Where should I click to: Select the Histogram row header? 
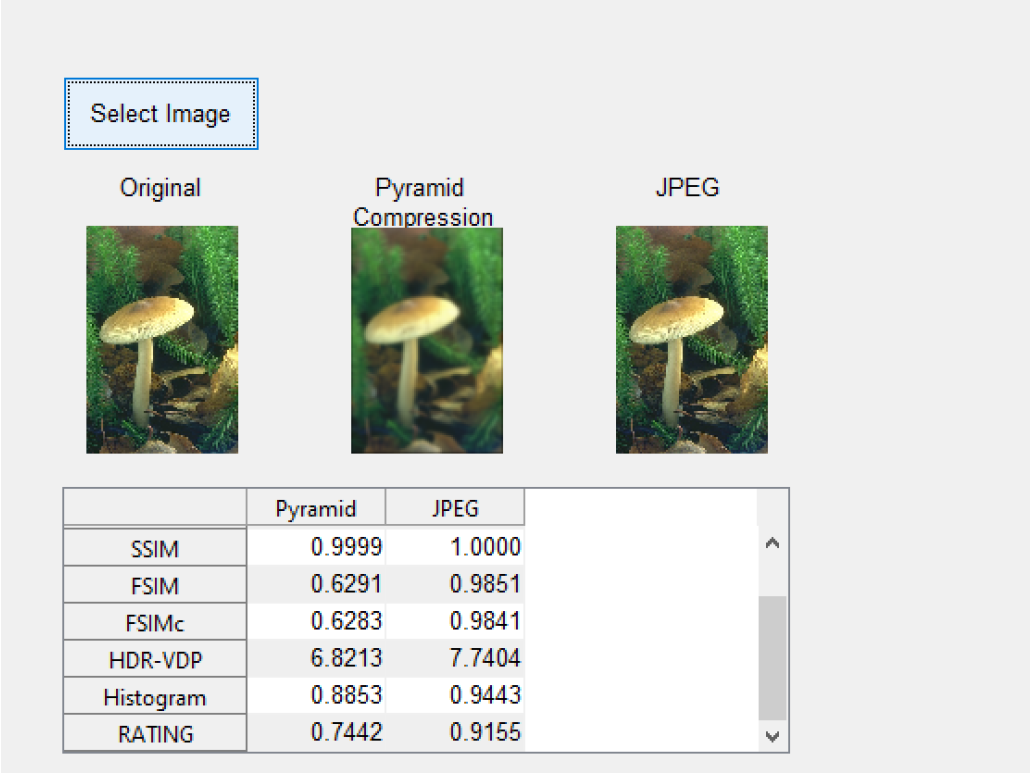pyautogui.click(x=155, y=696)
